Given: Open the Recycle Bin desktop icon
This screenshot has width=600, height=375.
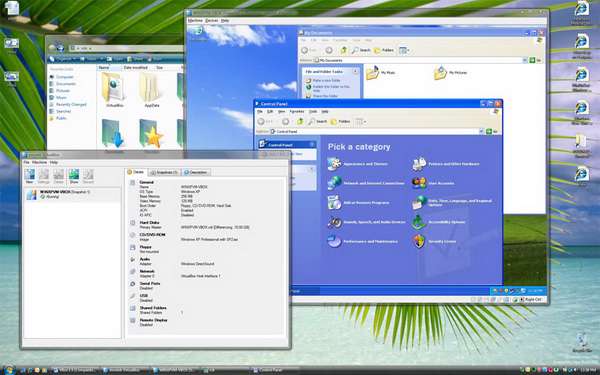Looking at the screenshot, I should click(x=582, y=342).
